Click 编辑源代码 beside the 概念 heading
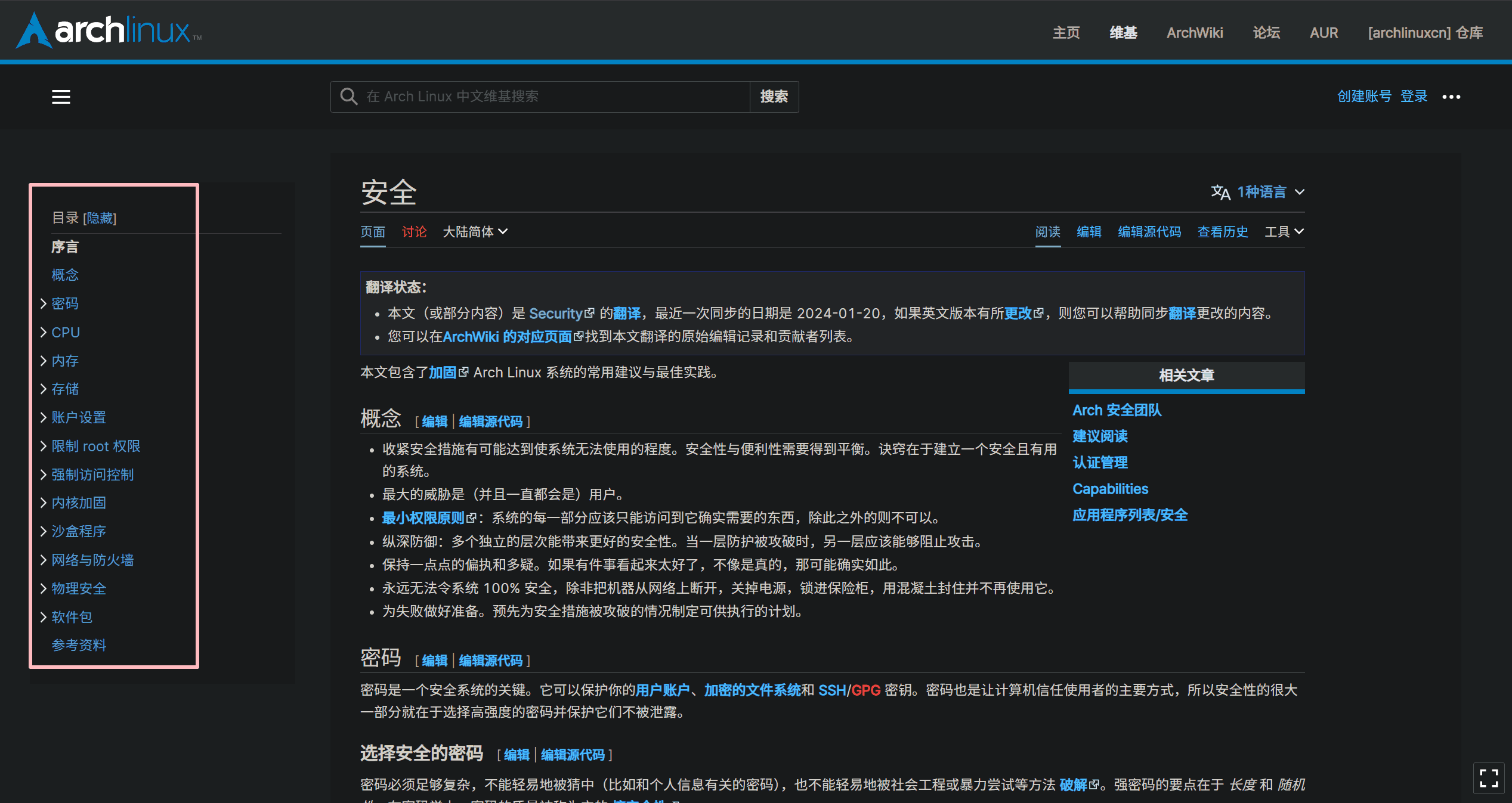The image size is (1512, 803). pyautogui.click(x=491, y=422)
